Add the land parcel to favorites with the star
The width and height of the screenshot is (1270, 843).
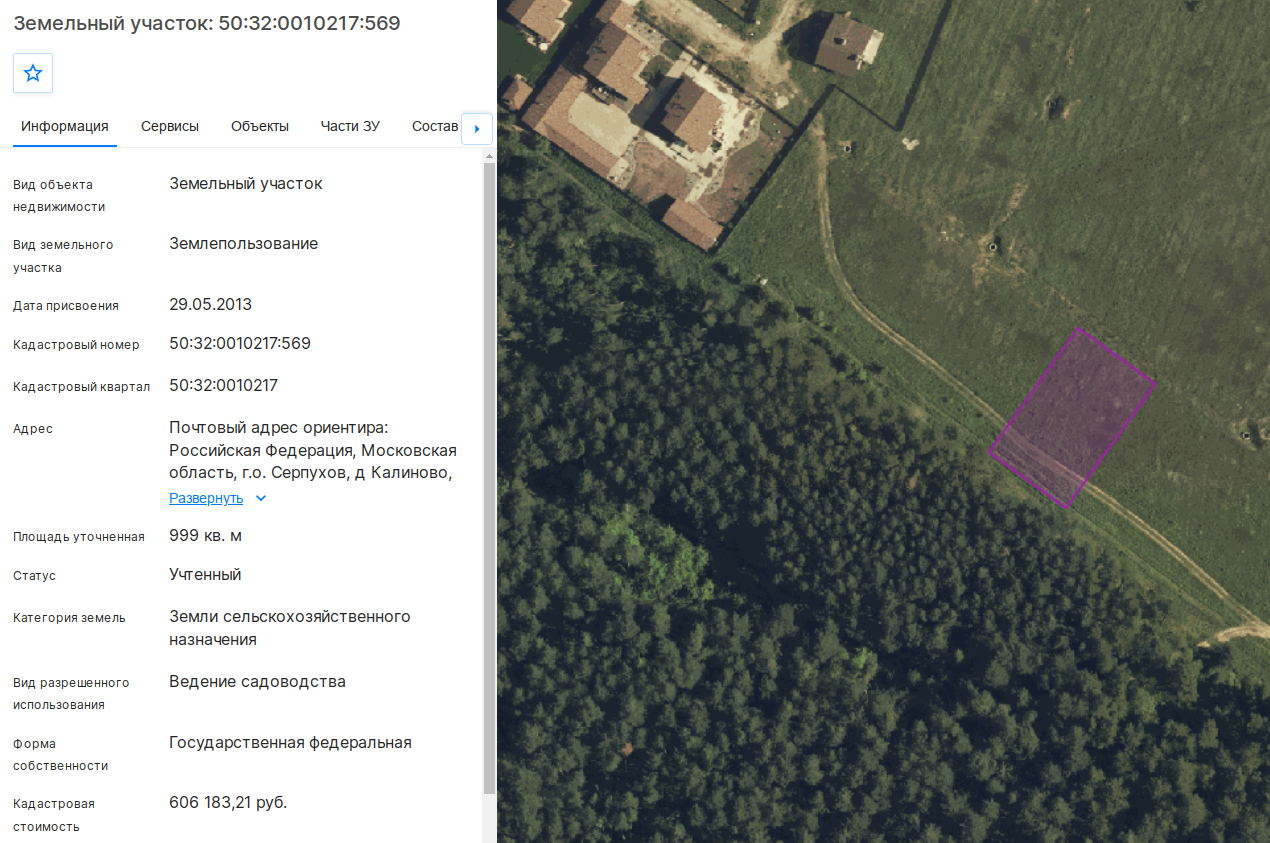(33, 73)
